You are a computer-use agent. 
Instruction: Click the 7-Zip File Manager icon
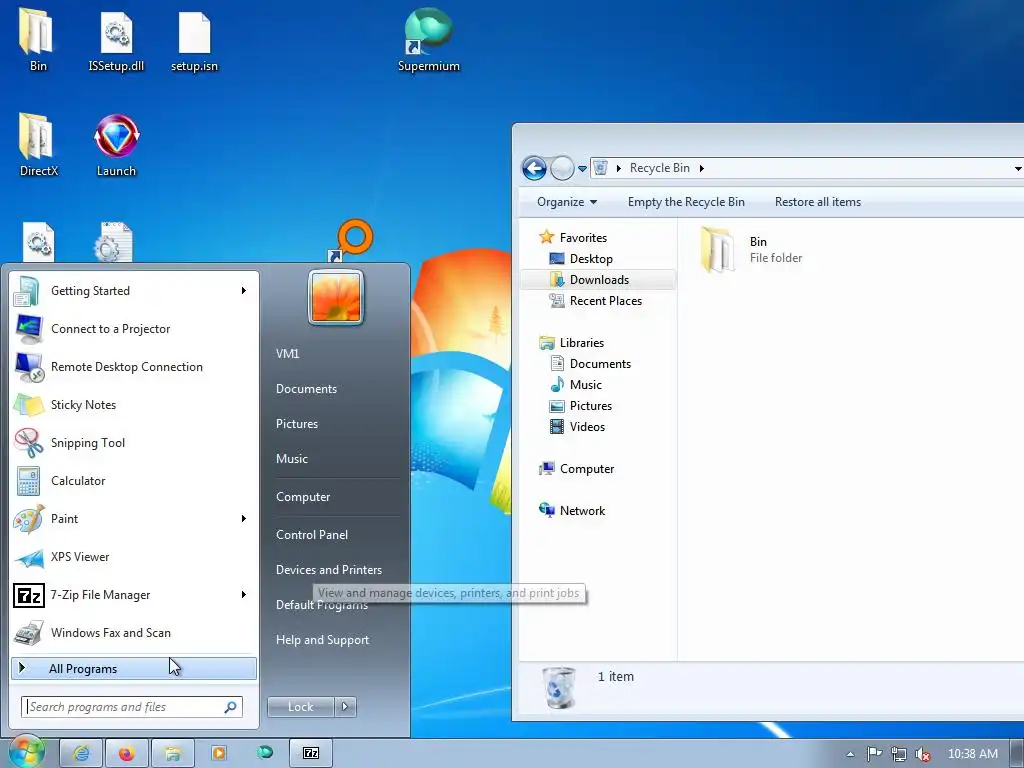(29, 595)
